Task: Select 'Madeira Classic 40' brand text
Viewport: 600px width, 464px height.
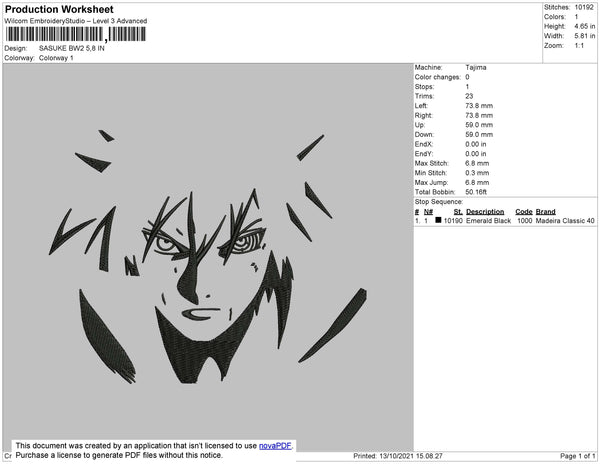Action: 565,221
